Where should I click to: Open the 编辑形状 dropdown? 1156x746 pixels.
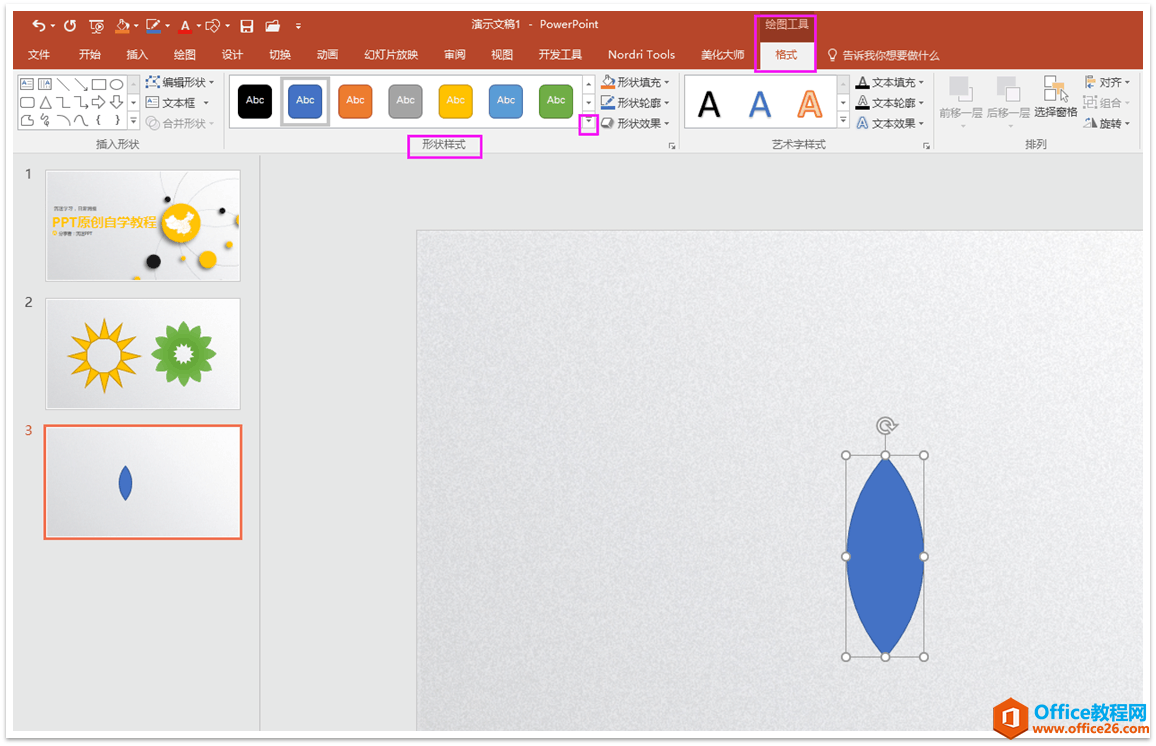(180, 82)
